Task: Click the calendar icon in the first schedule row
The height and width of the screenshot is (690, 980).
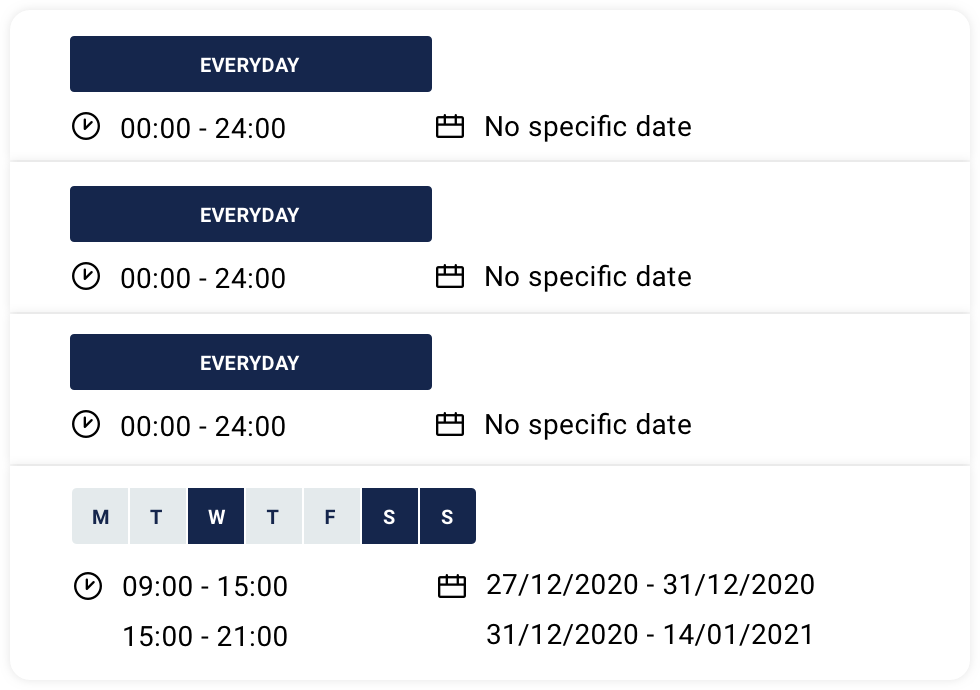Action: click(x=450, y=127)
